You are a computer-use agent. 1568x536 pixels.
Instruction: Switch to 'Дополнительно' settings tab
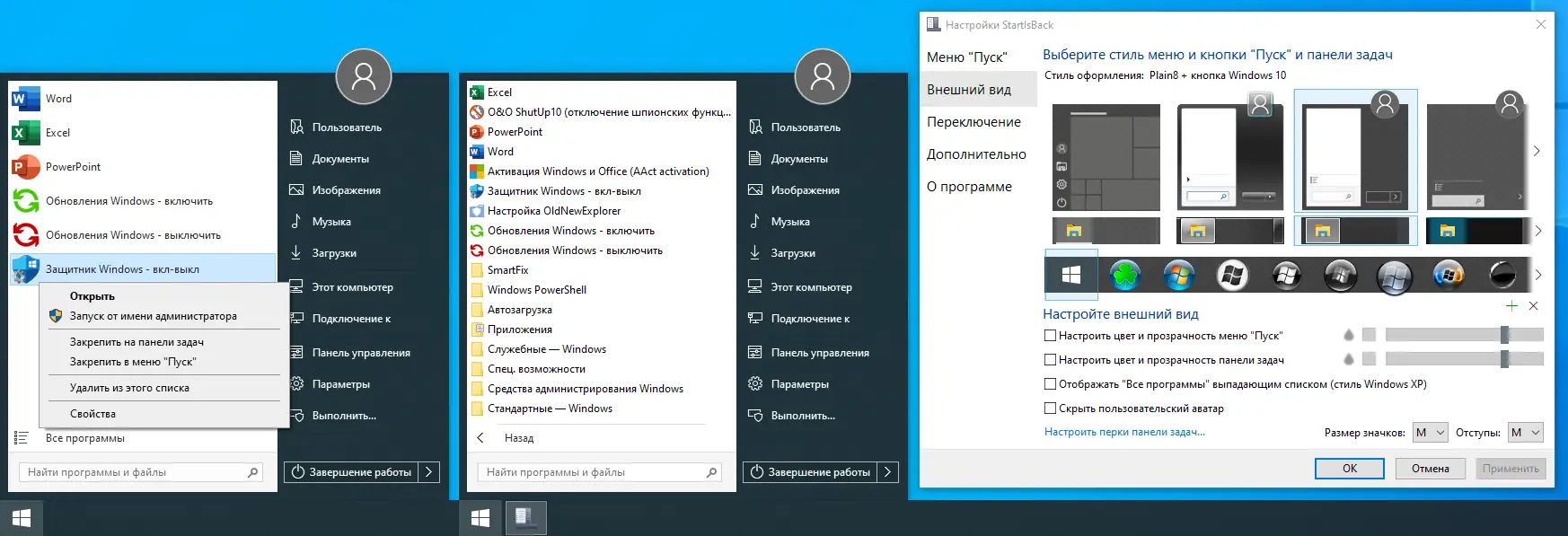click(976, 154)
